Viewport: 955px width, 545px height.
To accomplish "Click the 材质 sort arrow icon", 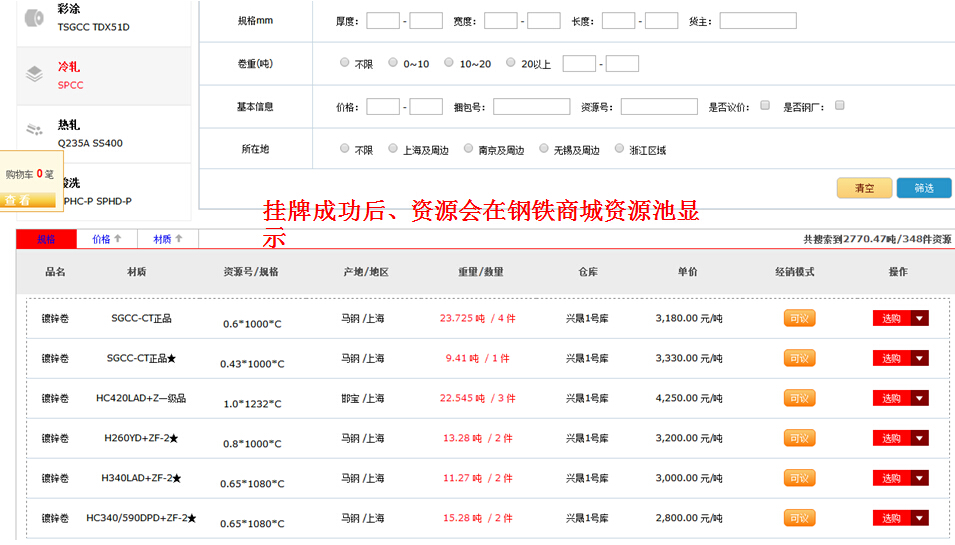I will click(x=179, y=239).
